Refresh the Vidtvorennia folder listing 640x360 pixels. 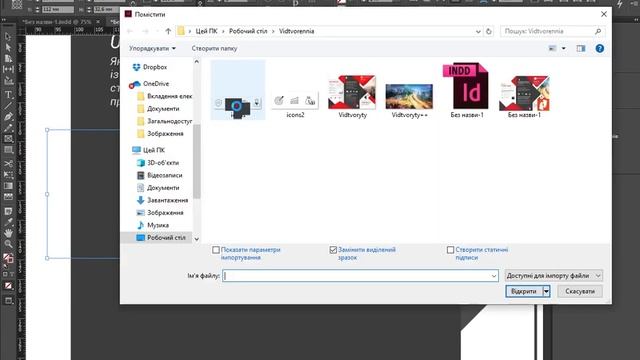[x=489, y=31]
